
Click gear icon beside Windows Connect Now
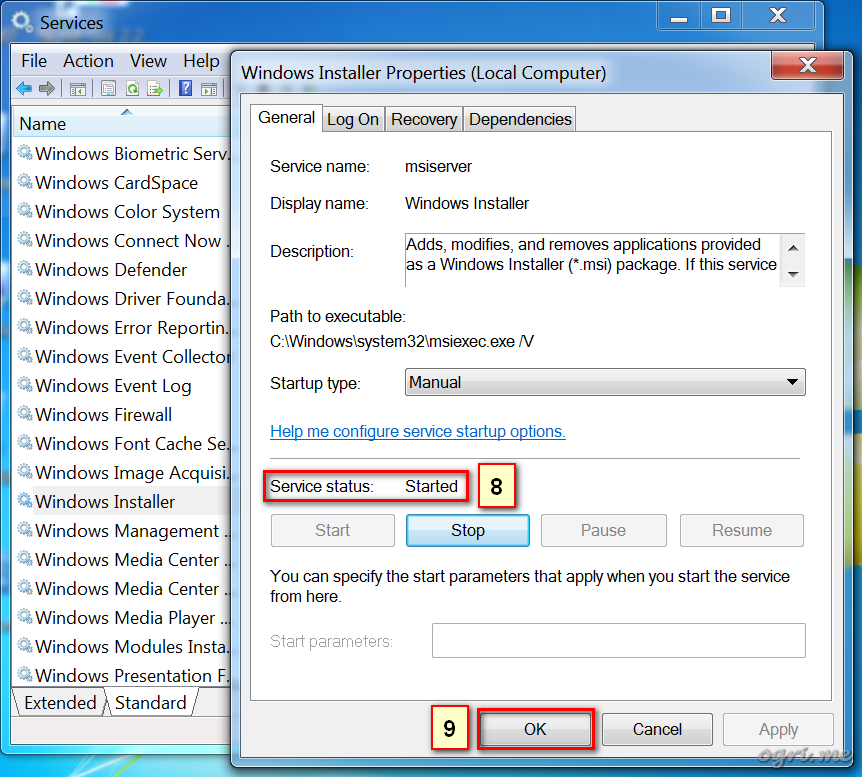[x=25, y=239]
